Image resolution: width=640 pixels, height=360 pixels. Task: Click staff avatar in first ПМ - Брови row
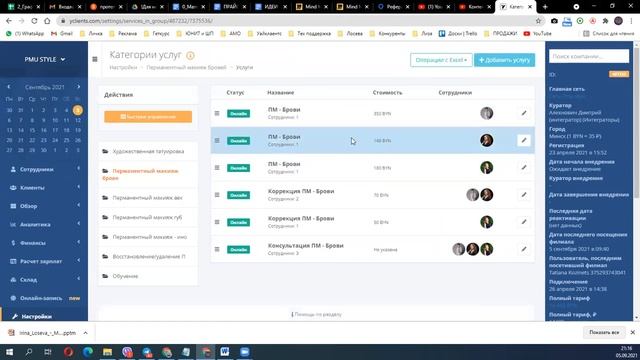click(x=487, y=113)
